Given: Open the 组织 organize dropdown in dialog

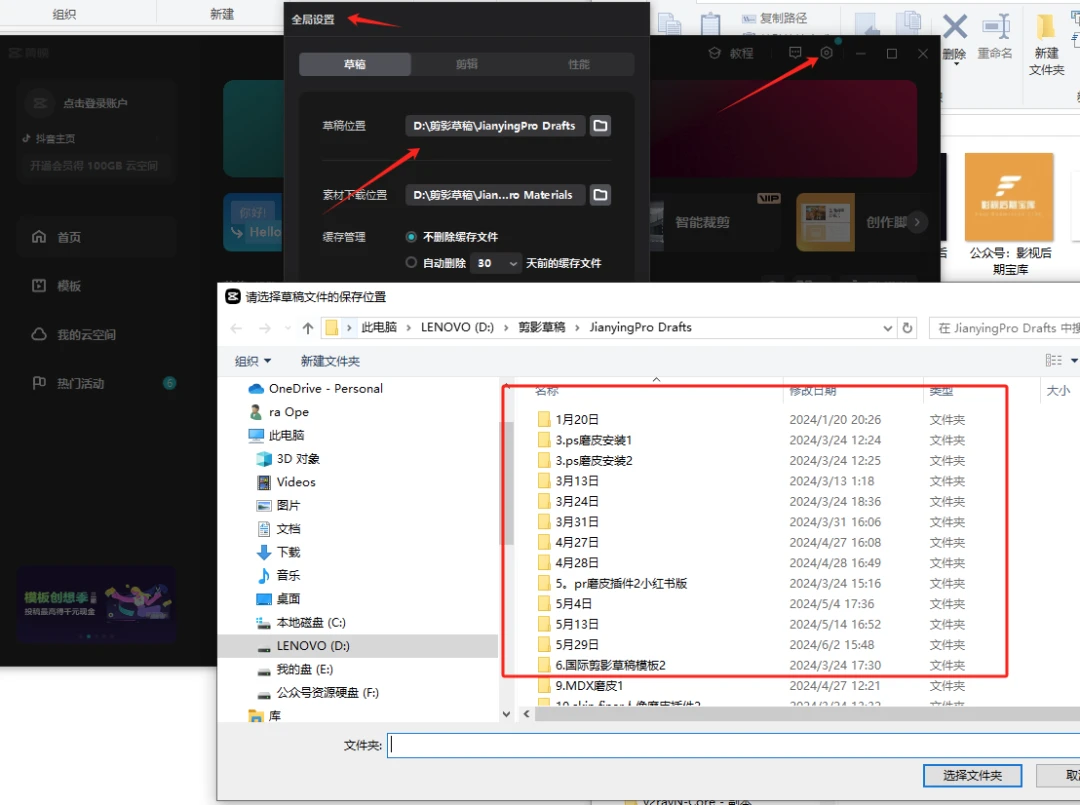Looking at the screenshot, I should [253, 361].
